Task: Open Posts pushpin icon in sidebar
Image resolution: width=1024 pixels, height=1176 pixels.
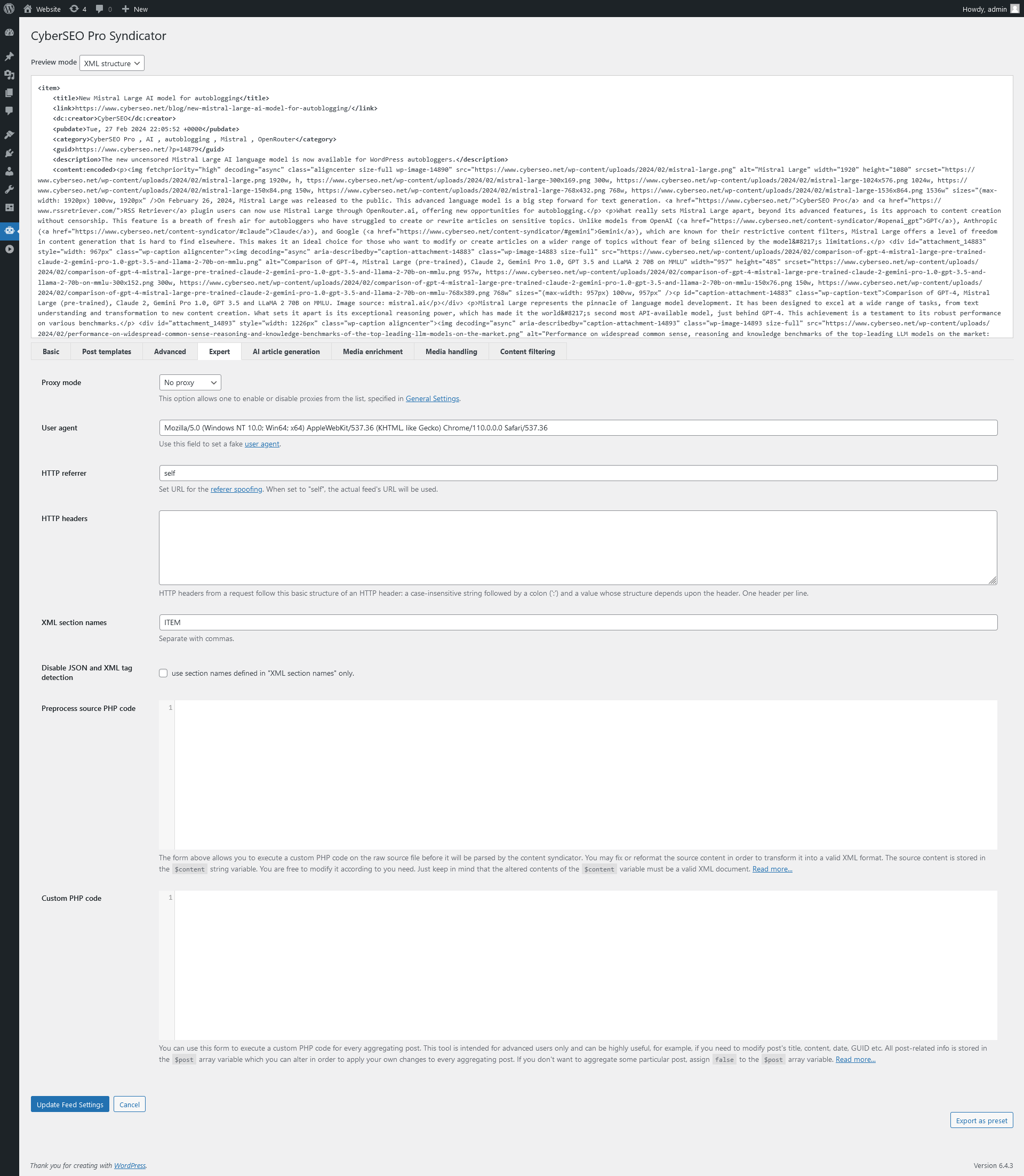Action: (x=9, y=57)
